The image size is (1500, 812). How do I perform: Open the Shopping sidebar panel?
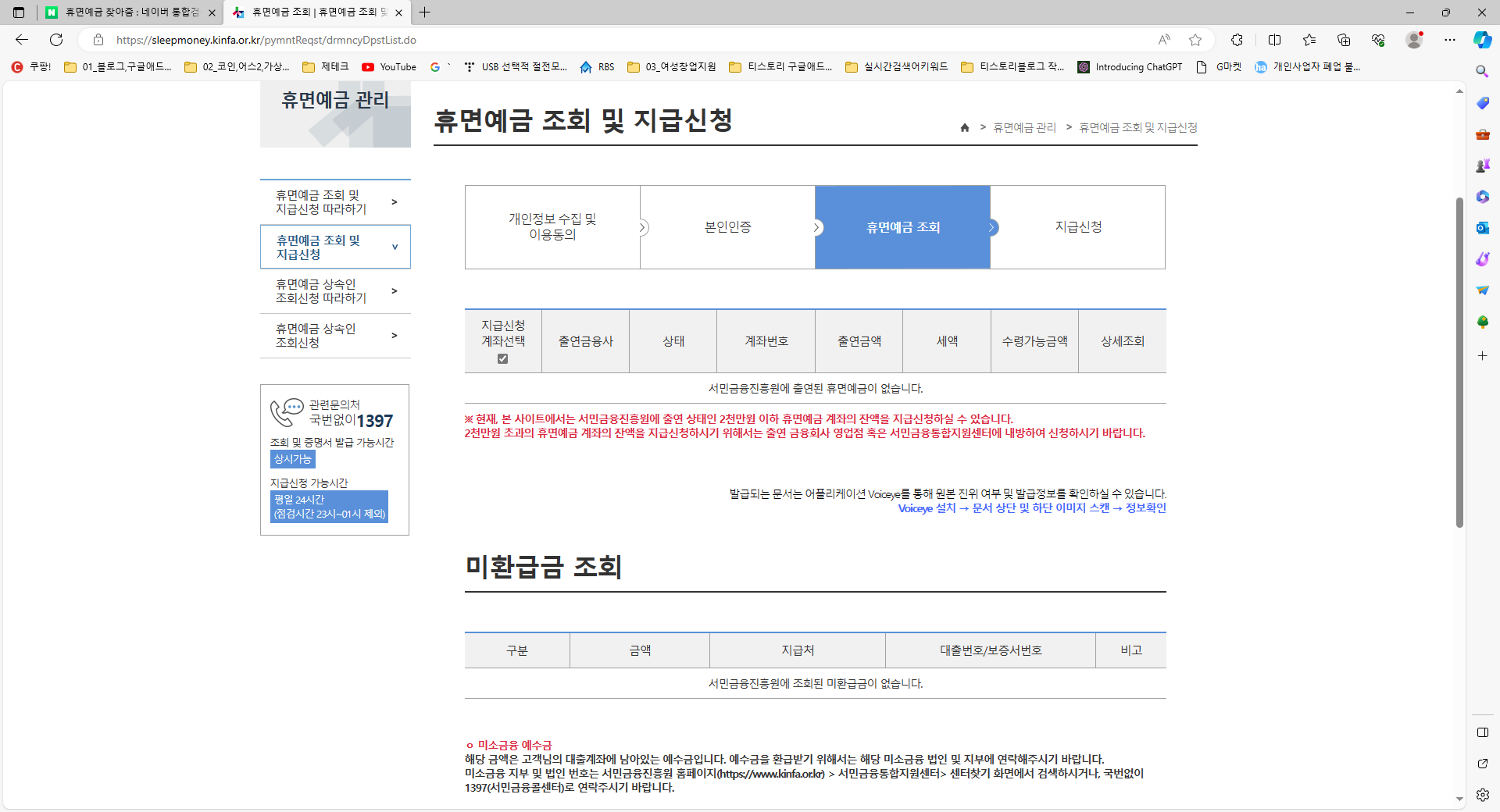point(1481,102)
